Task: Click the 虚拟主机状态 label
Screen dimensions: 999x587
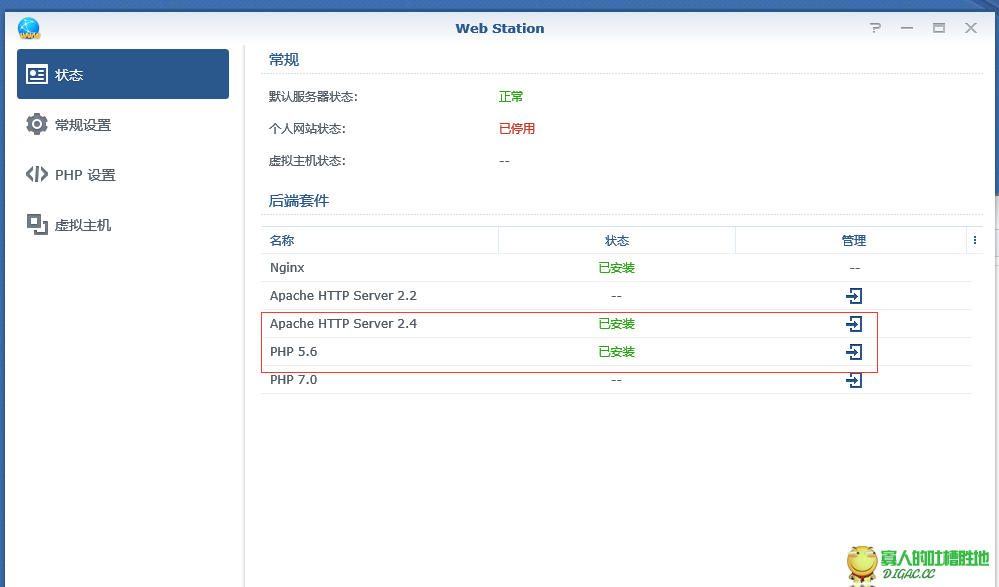Action: click(307, 161)
